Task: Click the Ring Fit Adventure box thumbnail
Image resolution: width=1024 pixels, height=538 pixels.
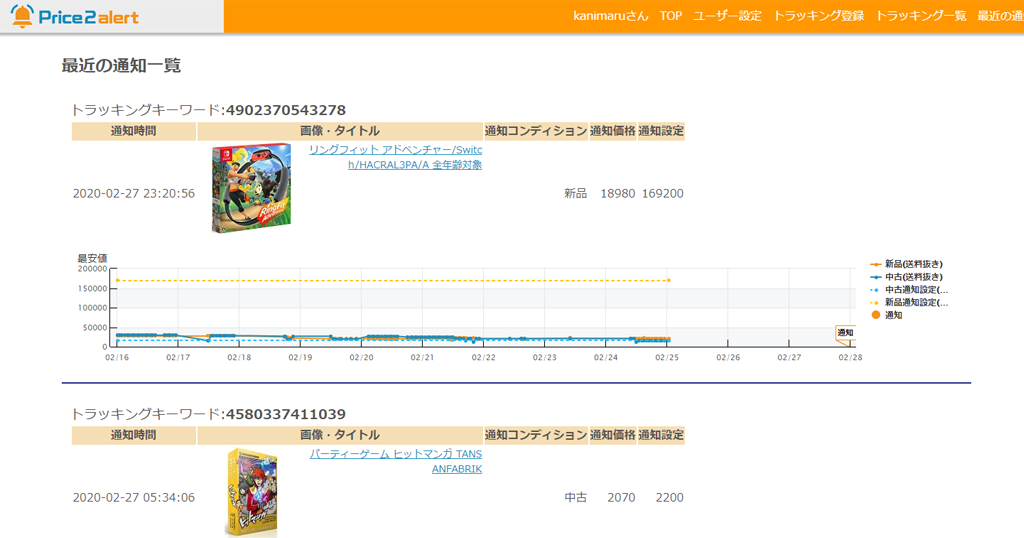Action: click(251, 188)
